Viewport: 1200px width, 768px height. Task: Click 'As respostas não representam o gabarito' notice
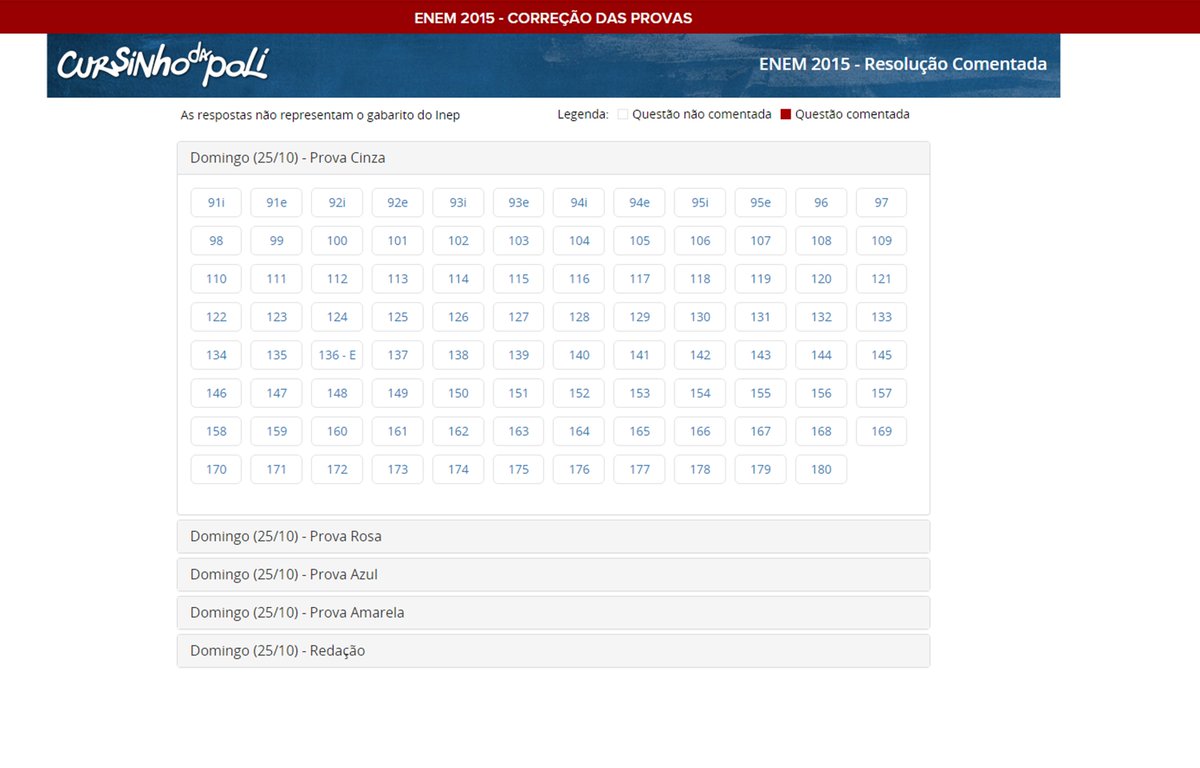click(x=320, y=115)
